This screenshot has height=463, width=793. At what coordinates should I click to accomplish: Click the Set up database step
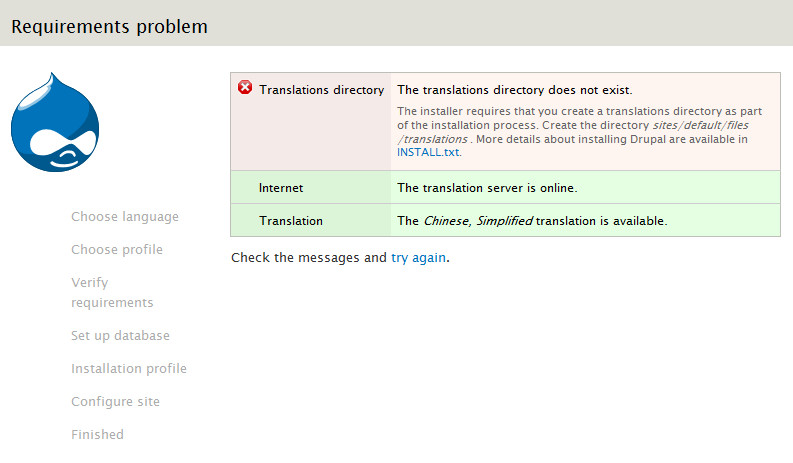tap(120, 336)
